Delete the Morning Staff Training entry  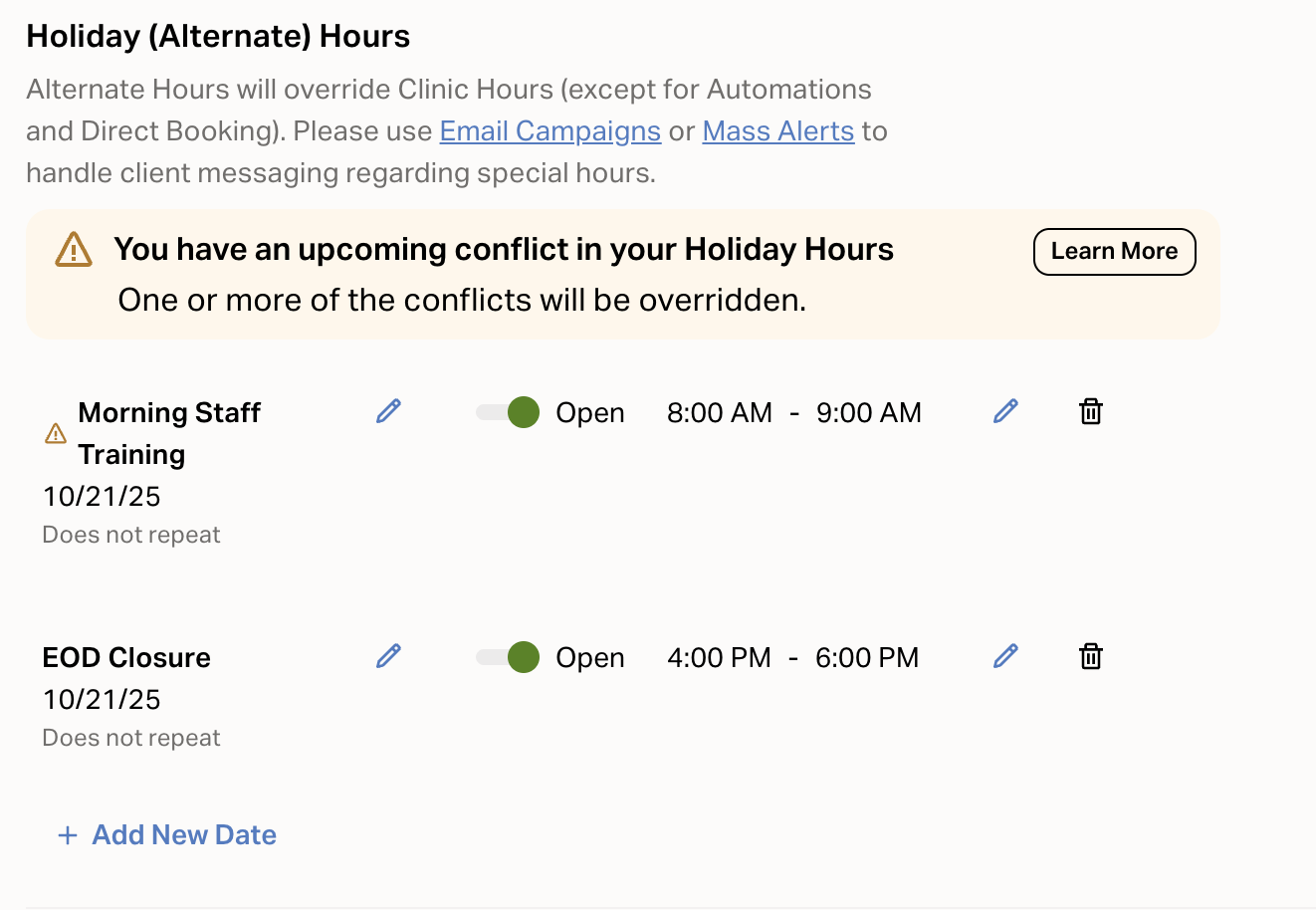(x=1091, y=411)
